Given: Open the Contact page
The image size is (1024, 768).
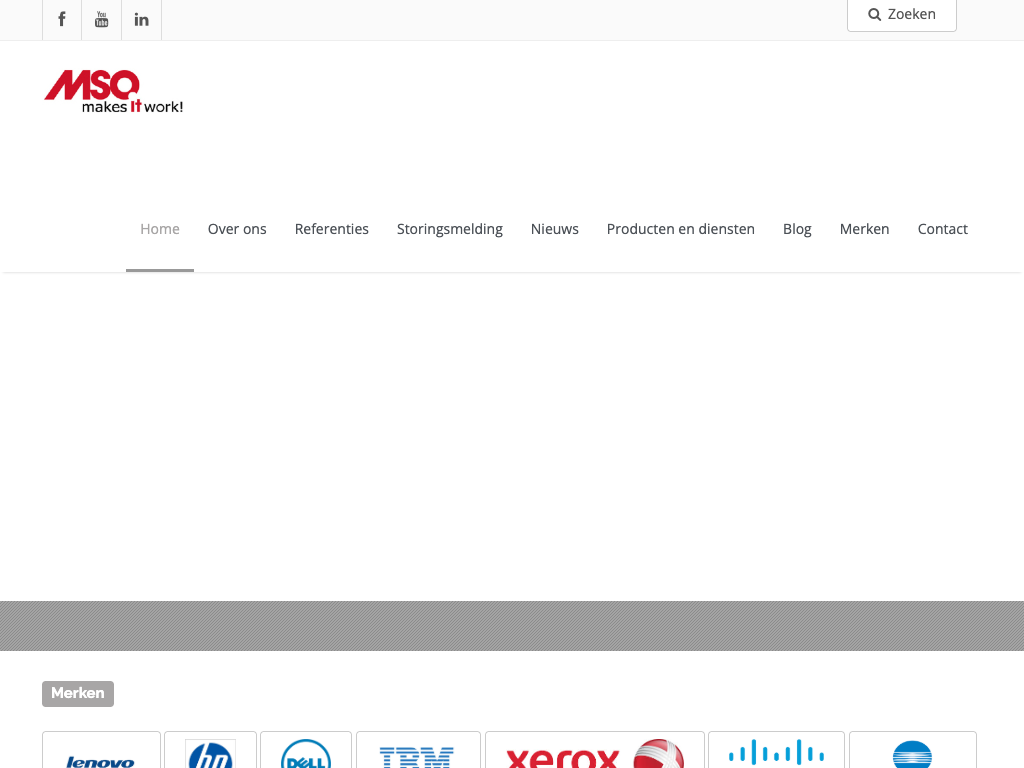Looking at the screenshot, I should pos(942,229).
